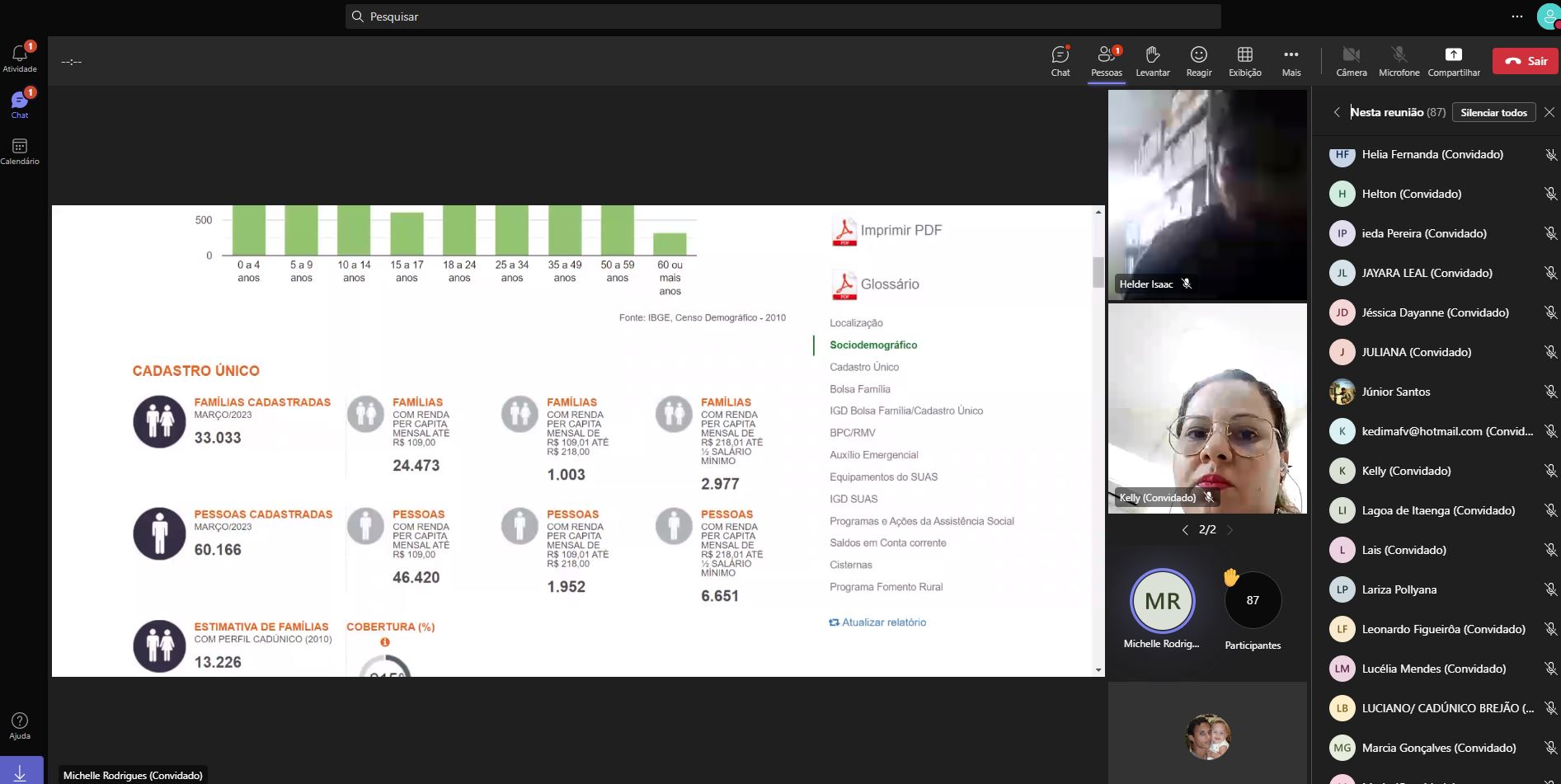Open the Reagir reactions icon
Viewport: 1561px width, 784px height.
coord(1198,55)
